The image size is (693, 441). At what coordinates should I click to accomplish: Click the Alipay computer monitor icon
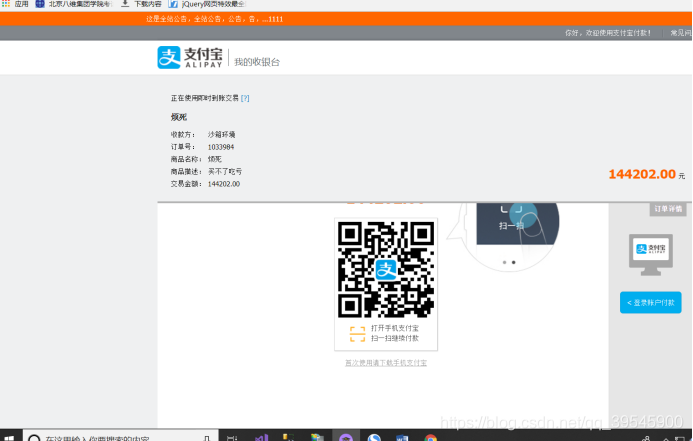tap(651, 255)
